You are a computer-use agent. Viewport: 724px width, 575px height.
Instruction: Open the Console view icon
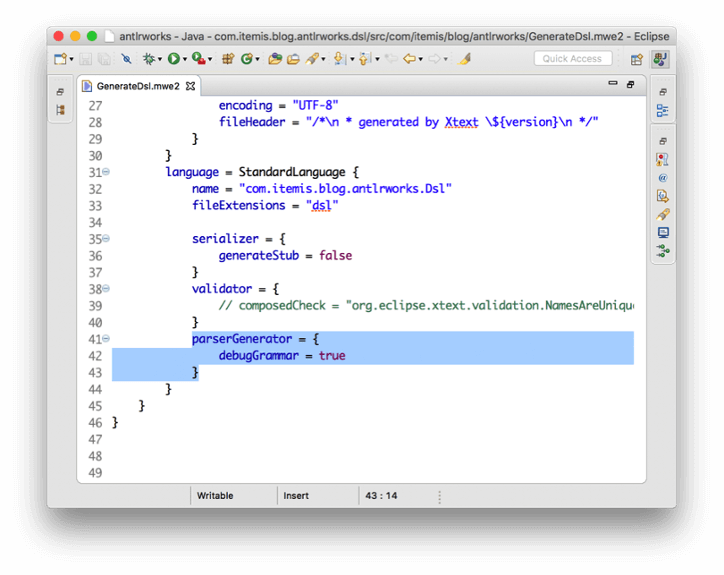click(x=663, y=232)
